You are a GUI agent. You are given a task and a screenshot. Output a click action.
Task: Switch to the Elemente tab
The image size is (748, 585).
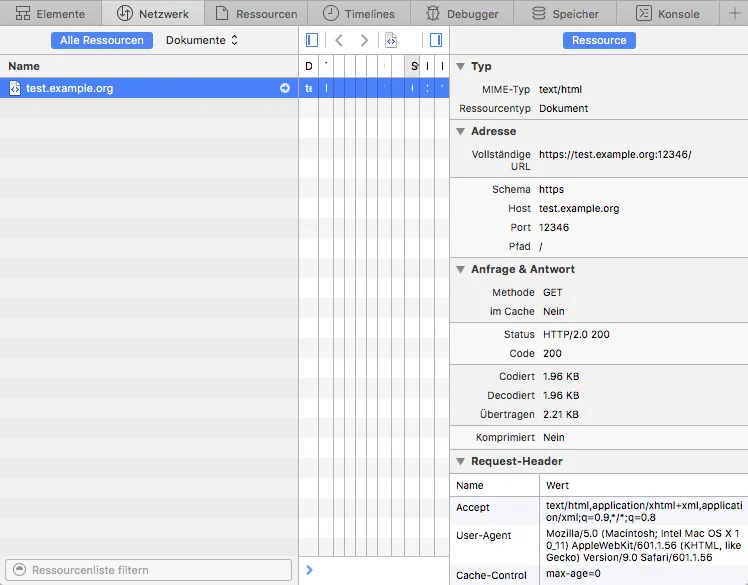[x=50, y=14]
